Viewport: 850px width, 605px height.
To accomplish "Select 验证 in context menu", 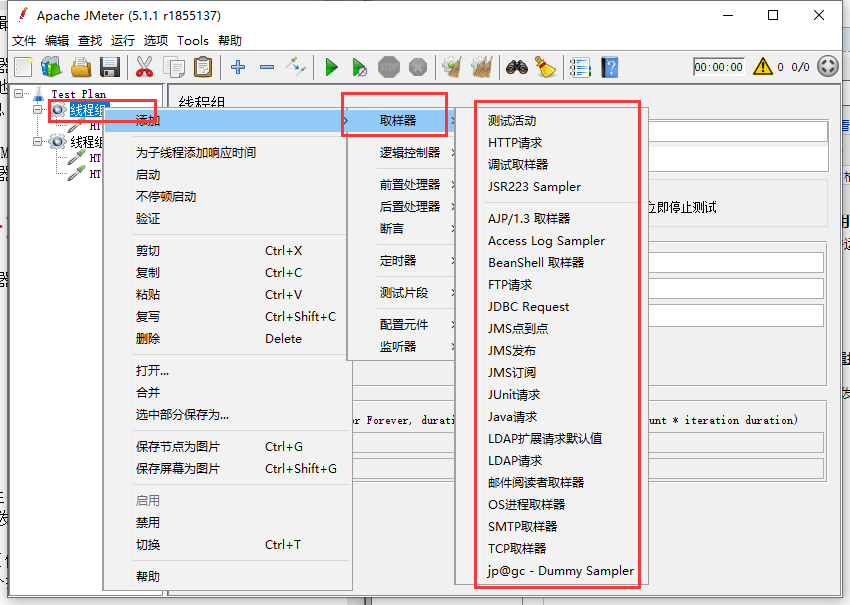I will click(227, 219).
